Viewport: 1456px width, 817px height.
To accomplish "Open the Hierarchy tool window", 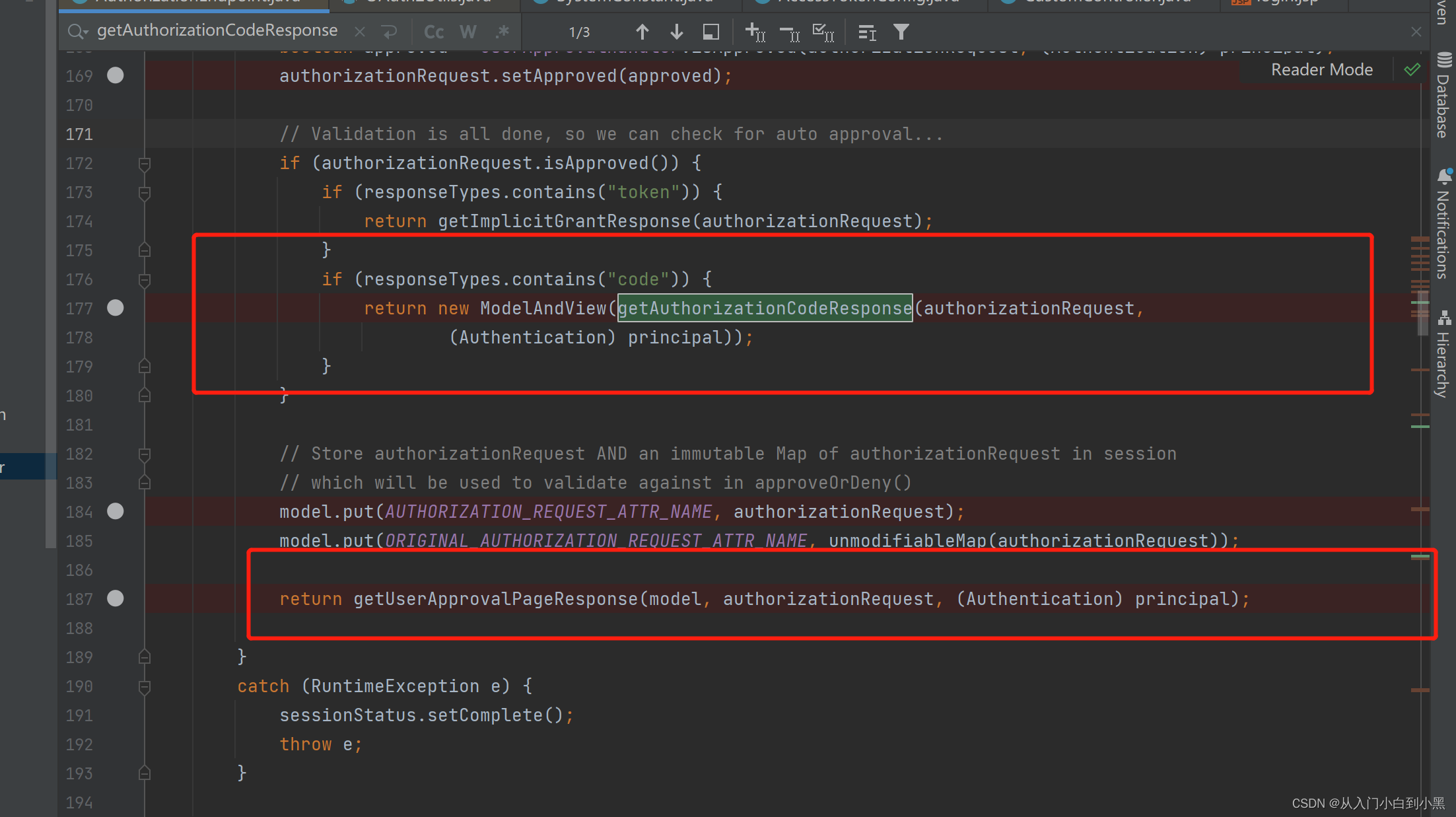I will point(1443,354).
